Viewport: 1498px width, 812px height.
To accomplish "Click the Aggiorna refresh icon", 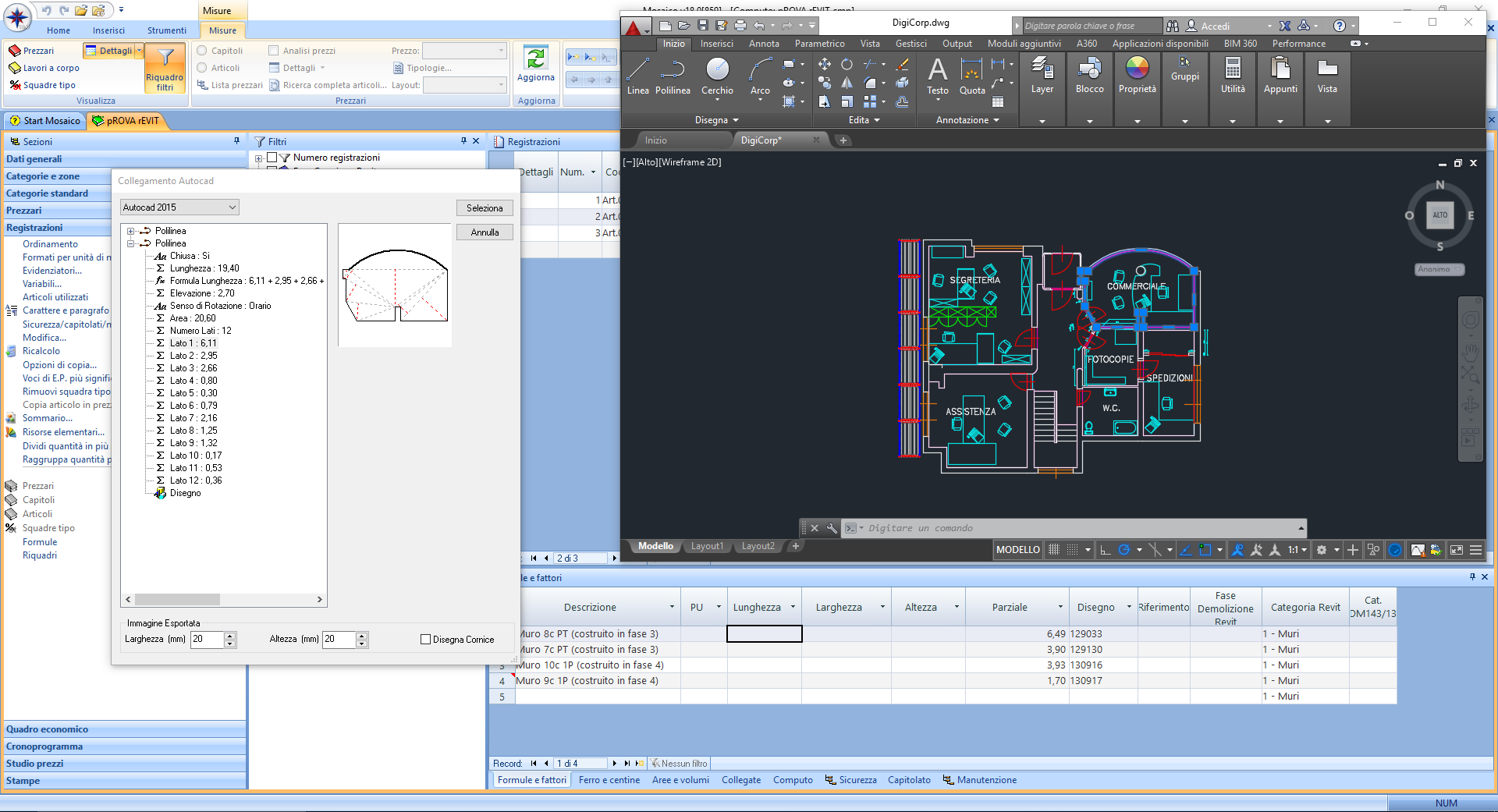I will [x=536, y=59].
